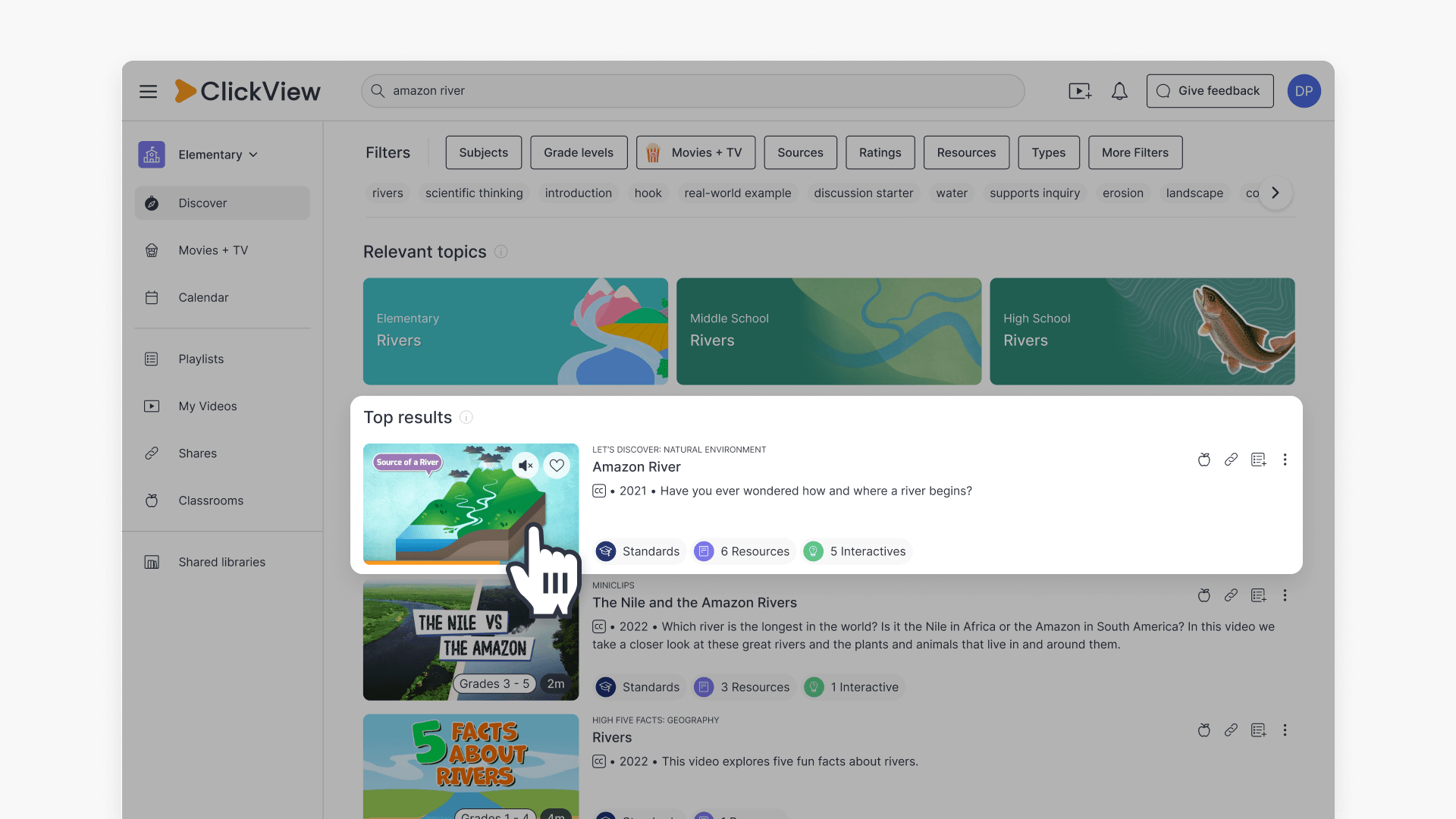This screenshot has height=819, width=1456.
Task: Click apple icon for the Rivers video
Action: (x=1203, y=730)
